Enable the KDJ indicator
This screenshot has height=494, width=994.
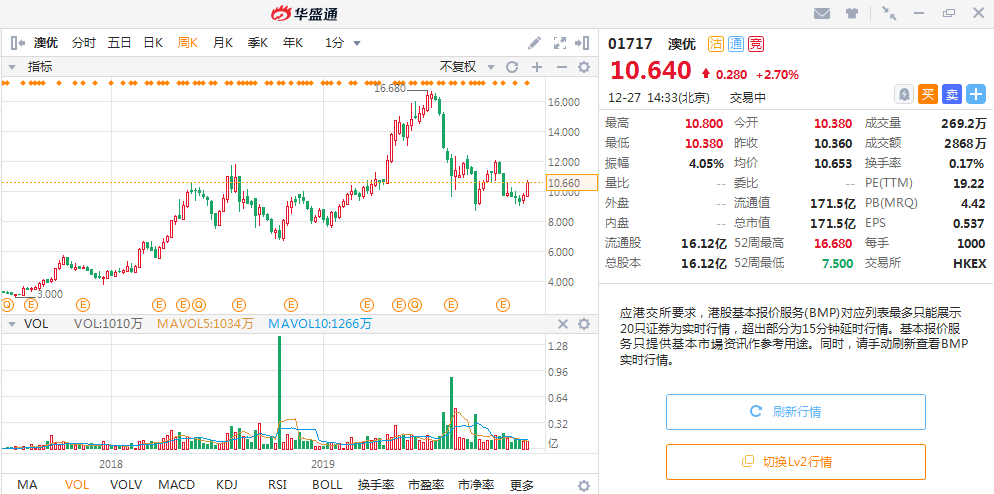click(x=226, y=485)
